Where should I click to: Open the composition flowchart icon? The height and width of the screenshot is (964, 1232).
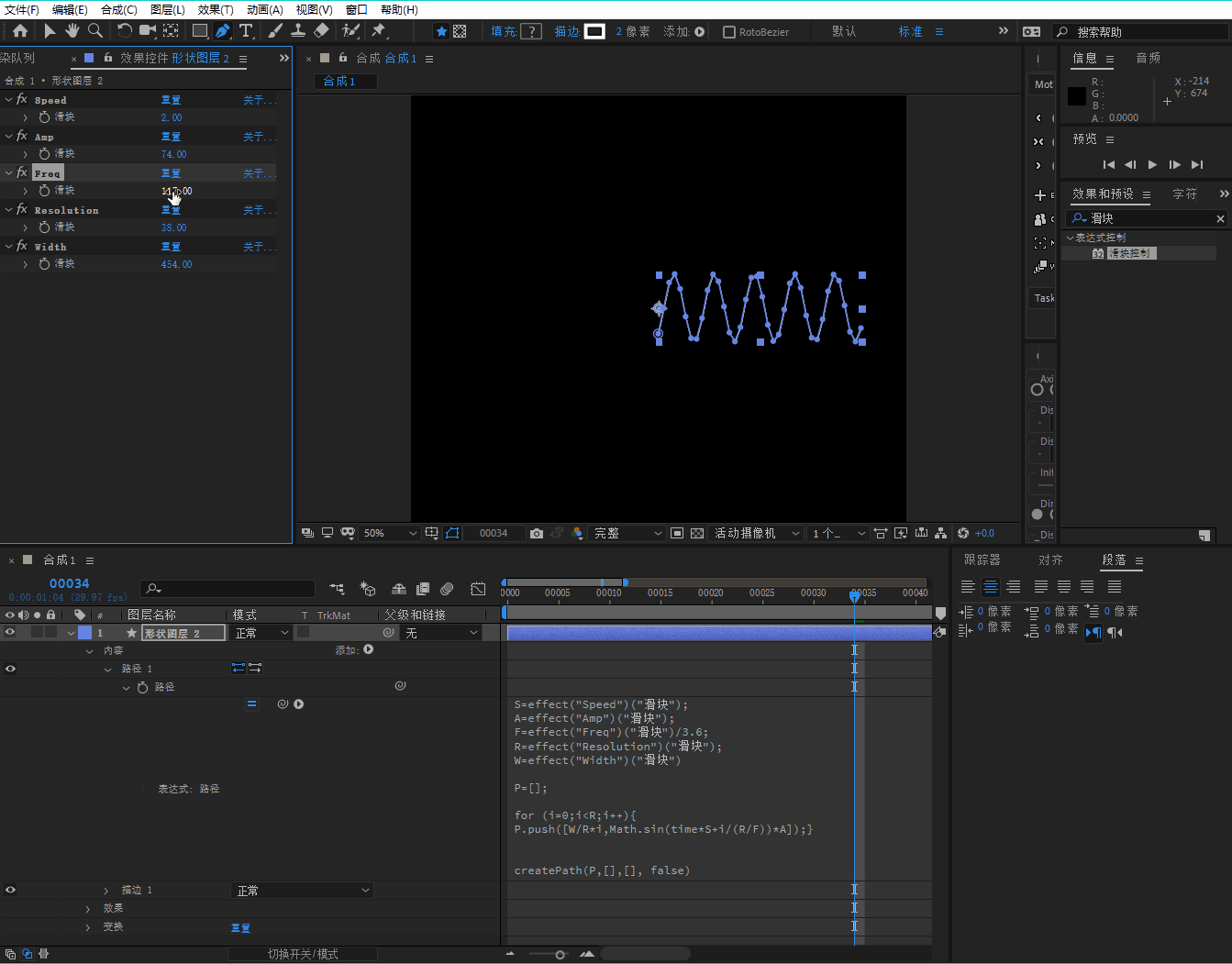941,533
